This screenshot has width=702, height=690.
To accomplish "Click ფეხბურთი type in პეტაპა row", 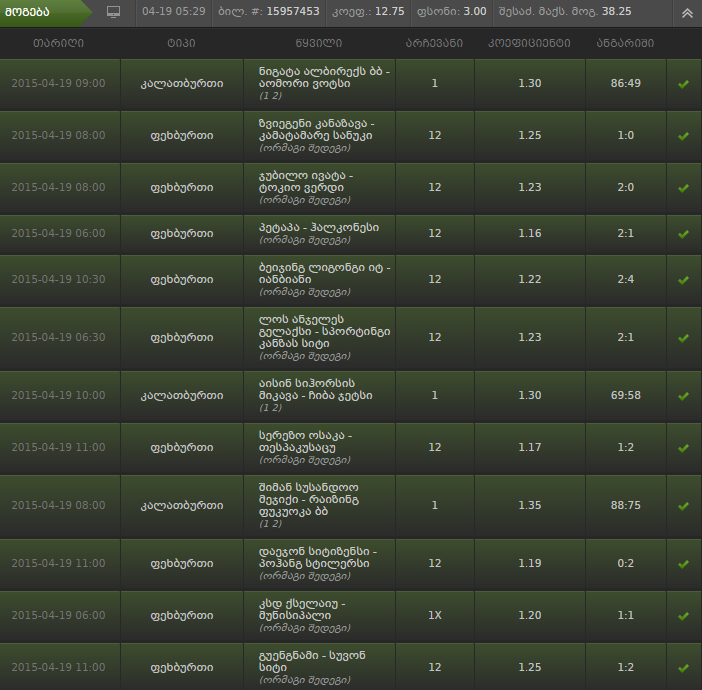I will click(182, 234).
